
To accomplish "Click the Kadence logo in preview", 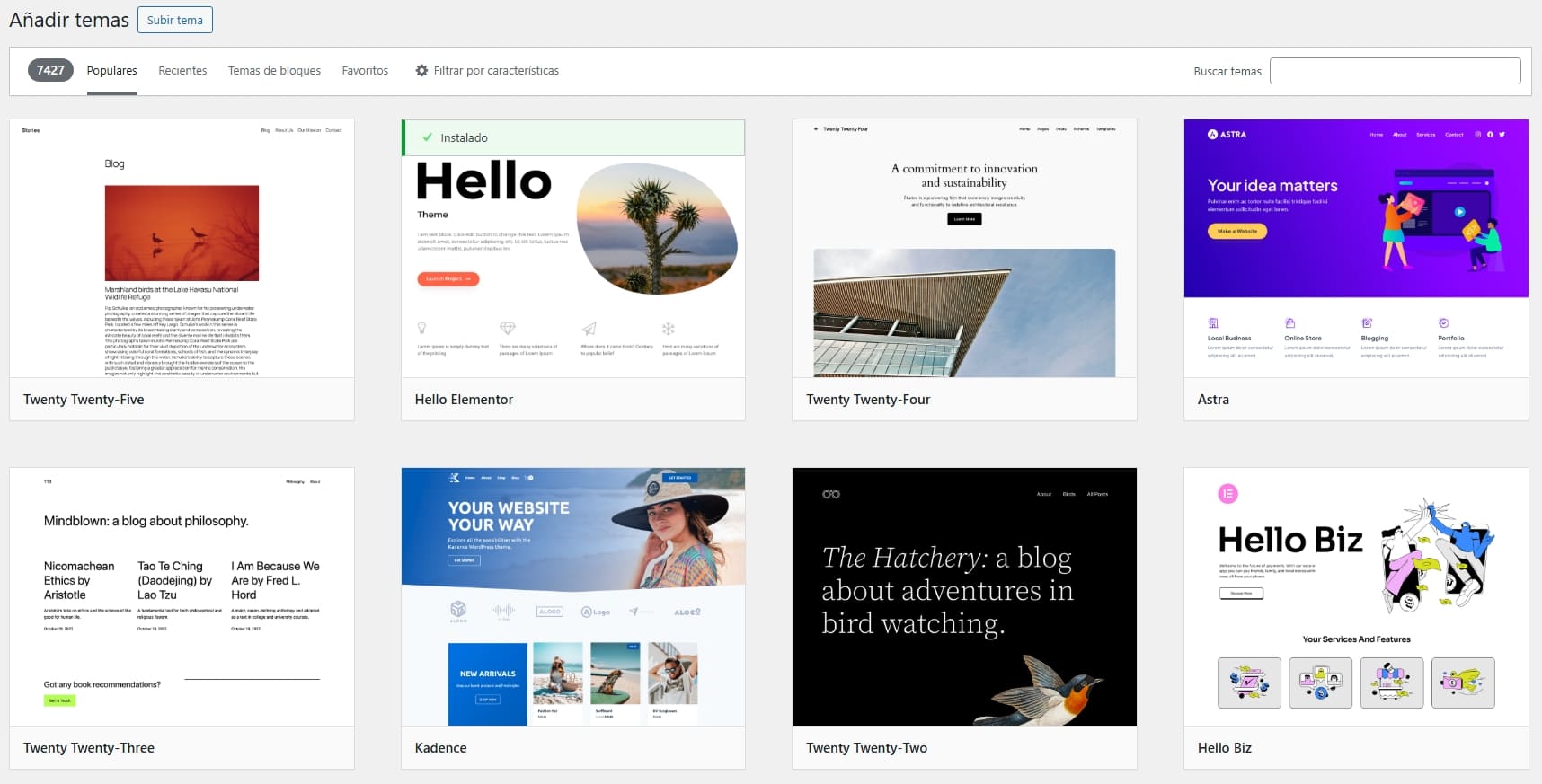I will pos(455,478).
